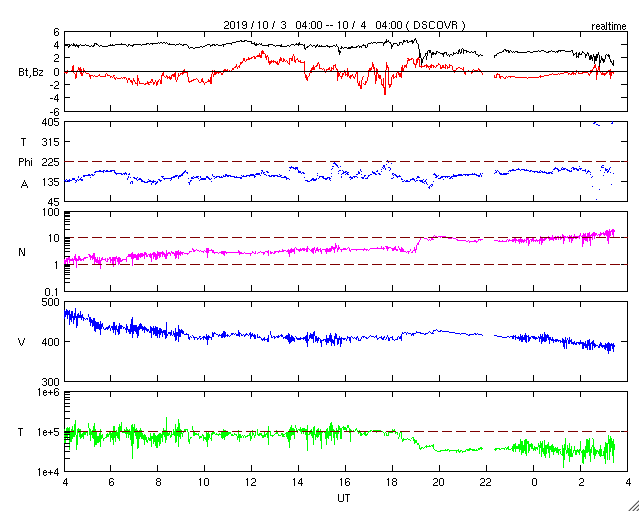
Task: Click the 'Bt,Bz' axis label
Action: (31, 74)
